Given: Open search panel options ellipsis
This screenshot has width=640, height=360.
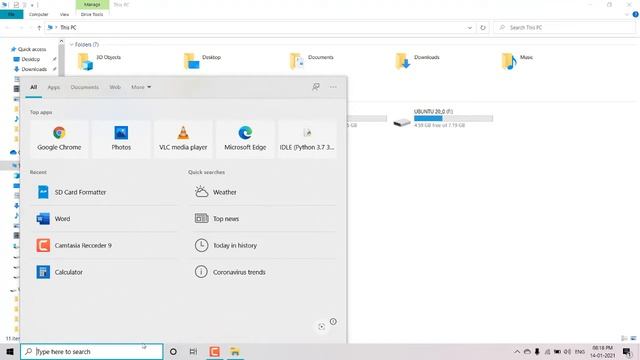Looking at the screenshot, I should click(333, 87).
